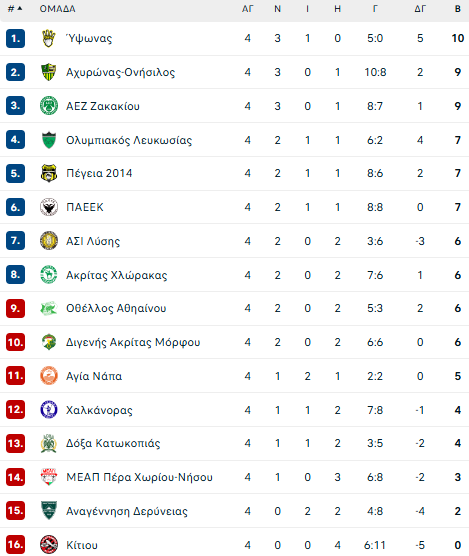Select the blue rank 1 position badge

tap(15, 38)
